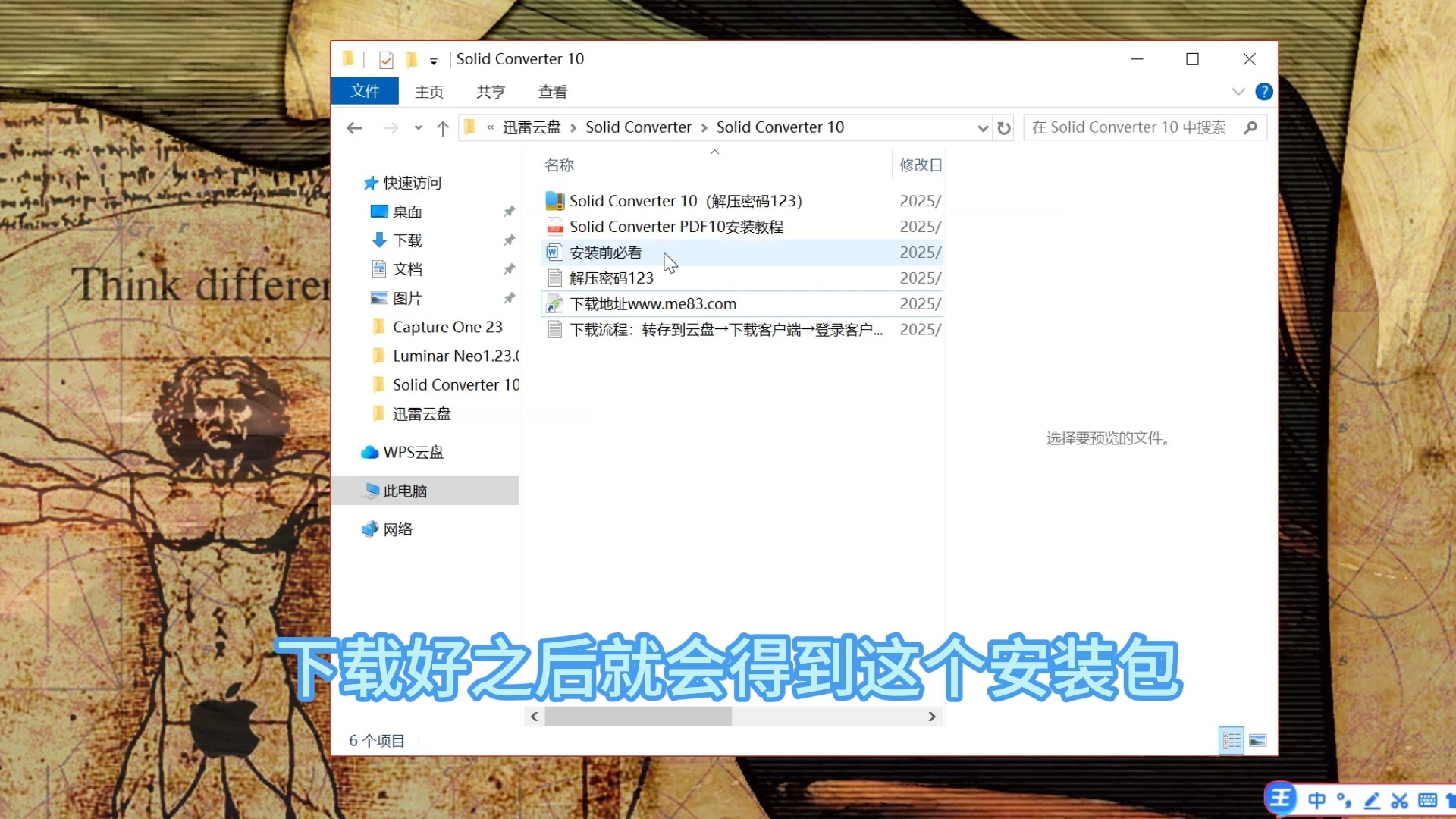Click the pin icon next to 文档
This screenshot has width=1456, height=819.
[x=509, y=269]
